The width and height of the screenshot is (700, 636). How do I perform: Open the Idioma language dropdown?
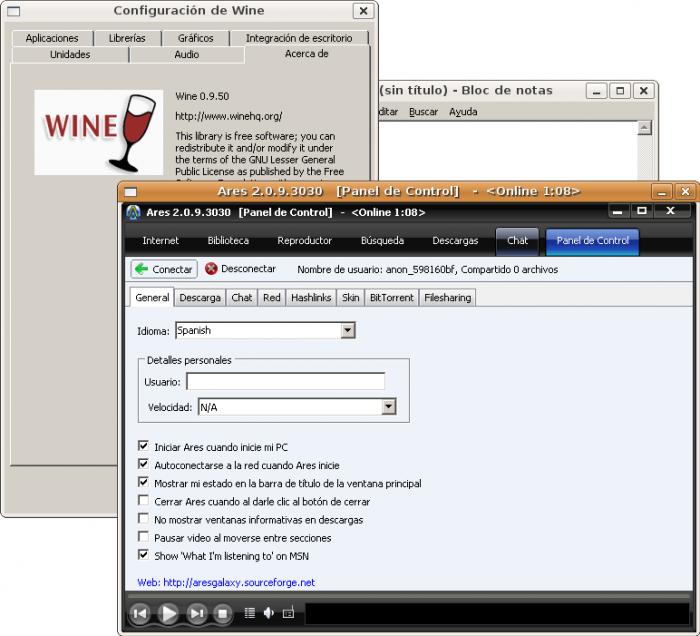pos(347,330)
